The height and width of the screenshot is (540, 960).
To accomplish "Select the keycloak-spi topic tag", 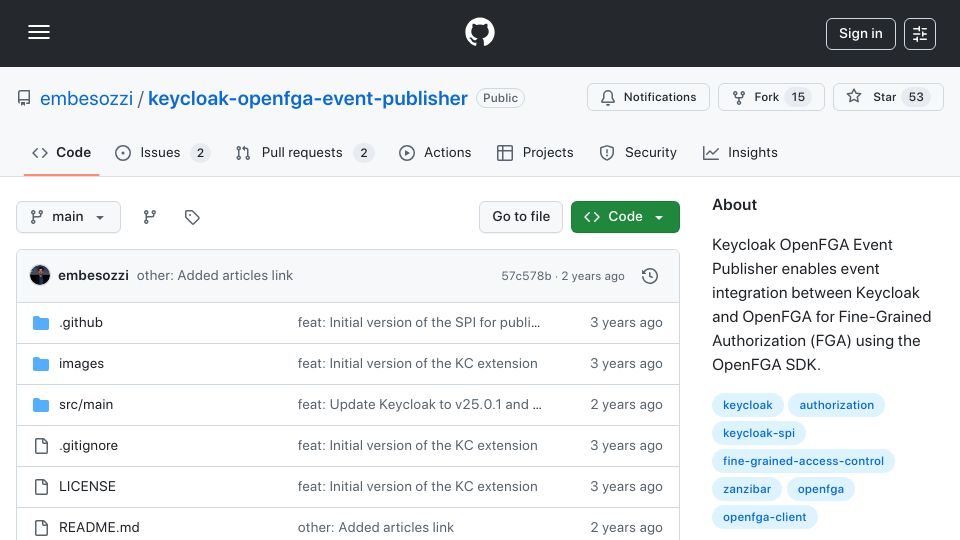I will point(759,433).
